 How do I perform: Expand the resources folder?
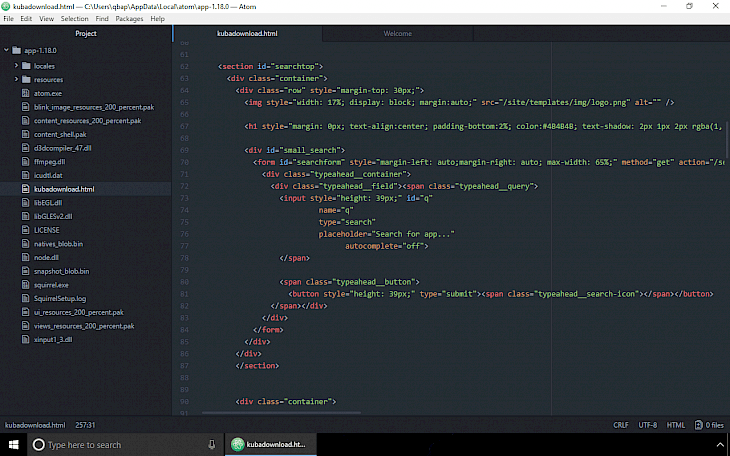point(16,79)
